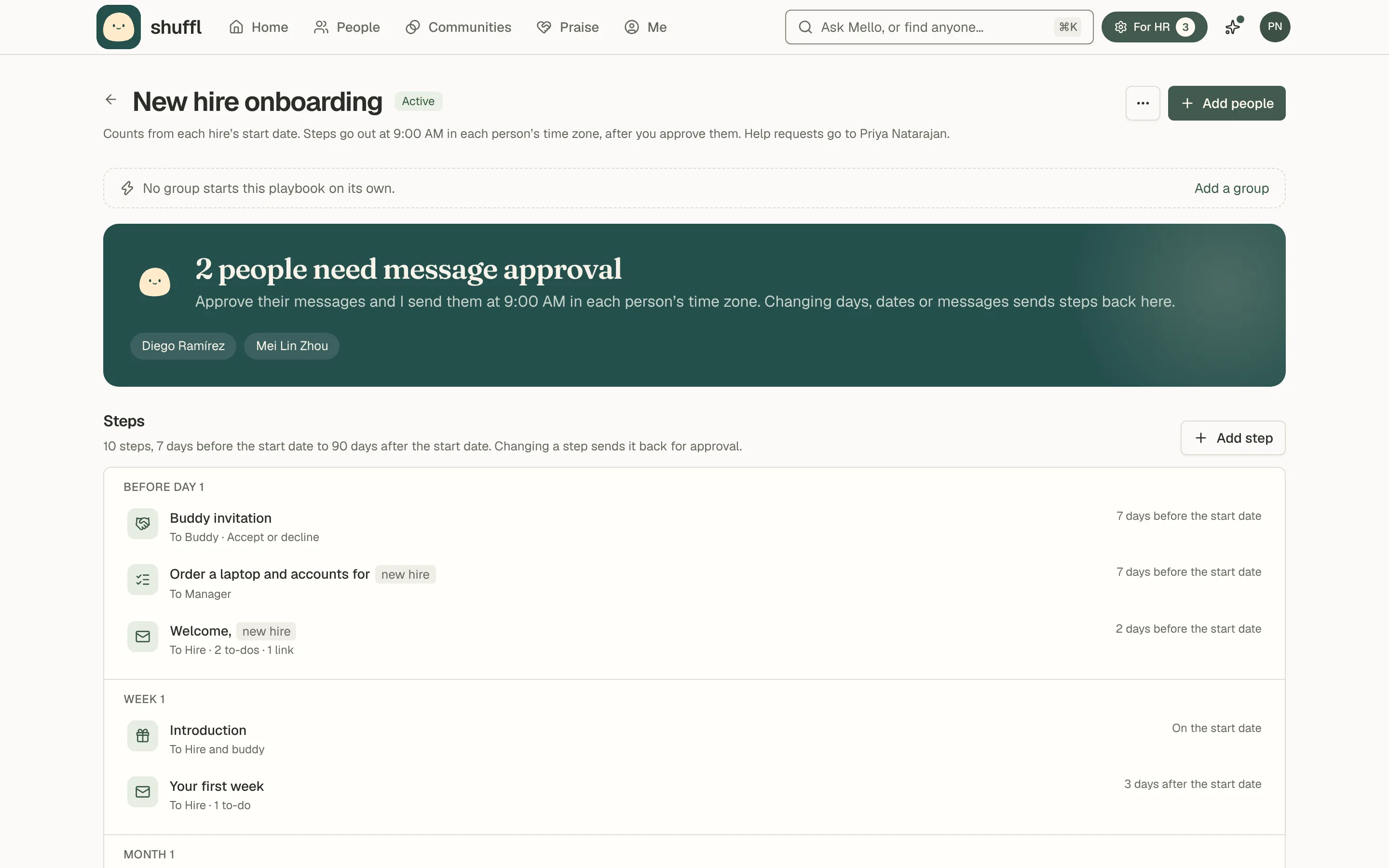Open the Order a laptop and accounts step
This screenshot has height=868, width=1389.
click(694, 582)
